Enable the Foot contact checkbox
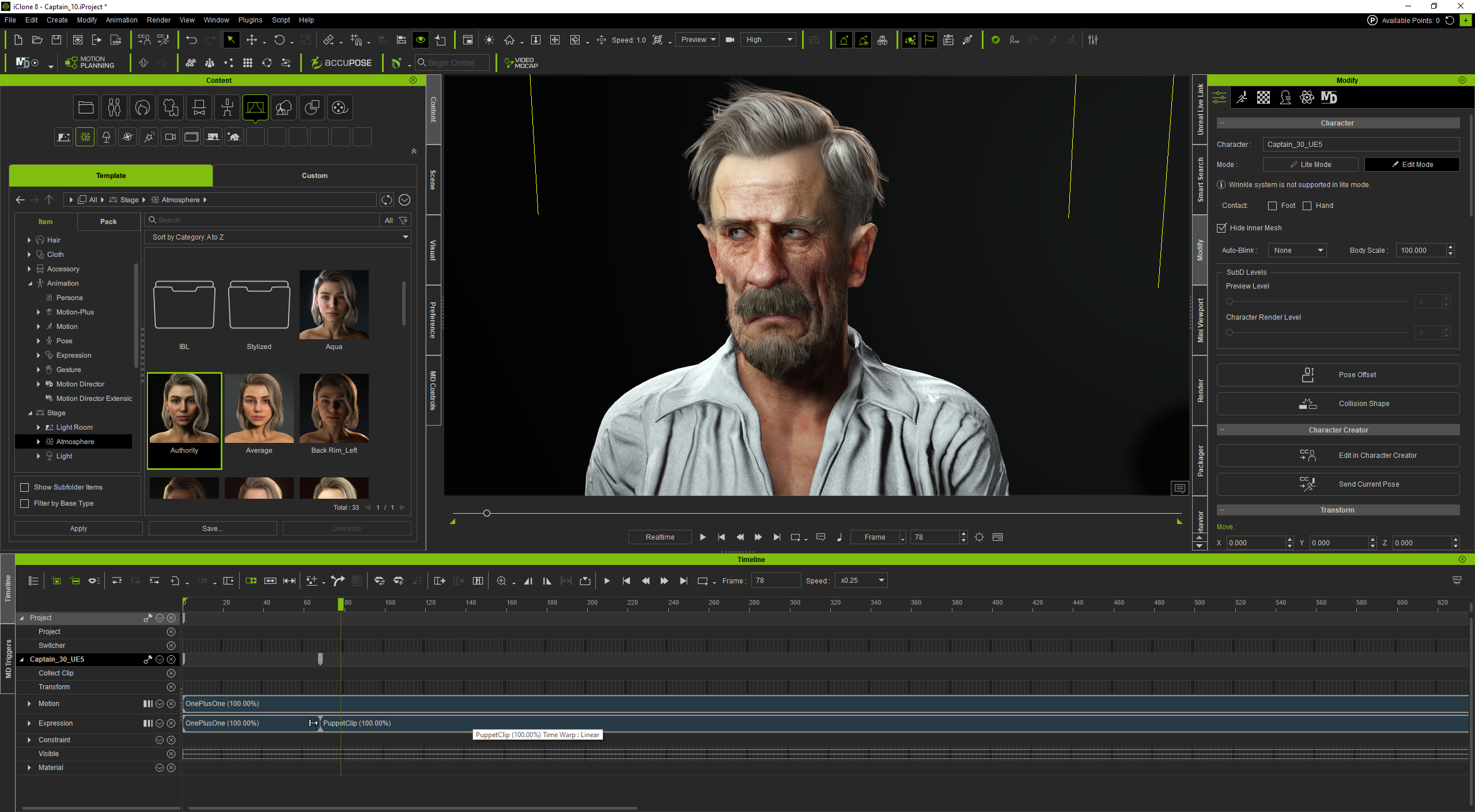The image size is (1475, 812). pyautogui.click(x=1272, y=206)
